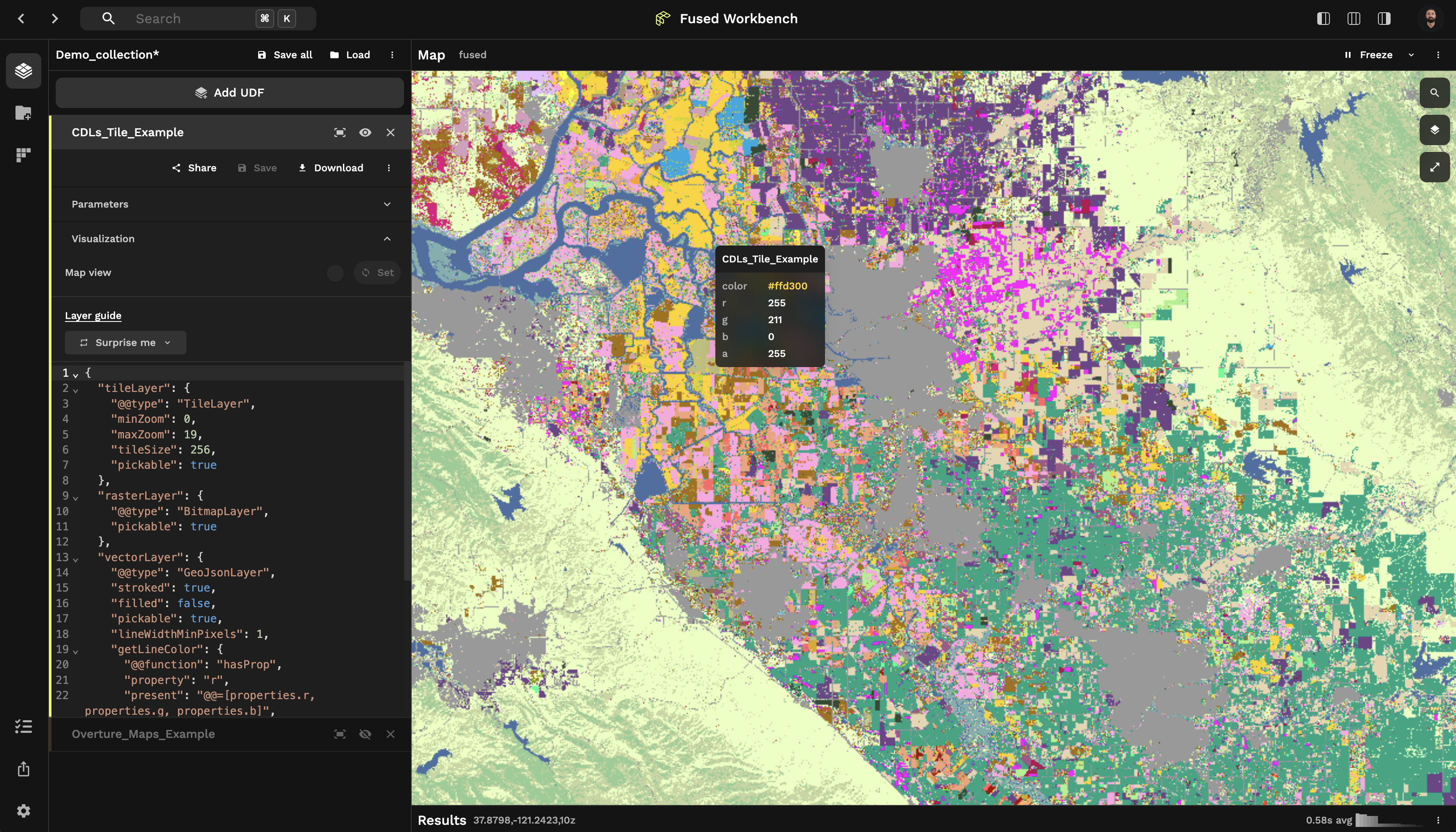Show the hidden Overture_Maps_Example layer
This screenshot has height=832, width=1456.
pyautogui.click(x=365, y=734)
